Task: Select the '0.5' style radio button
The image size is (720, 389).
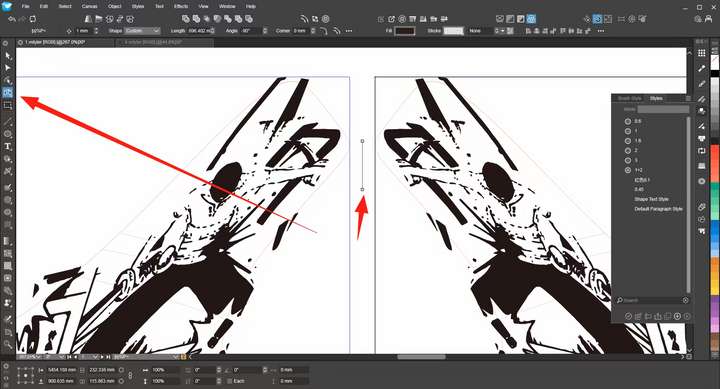Action: click(628, 121)
